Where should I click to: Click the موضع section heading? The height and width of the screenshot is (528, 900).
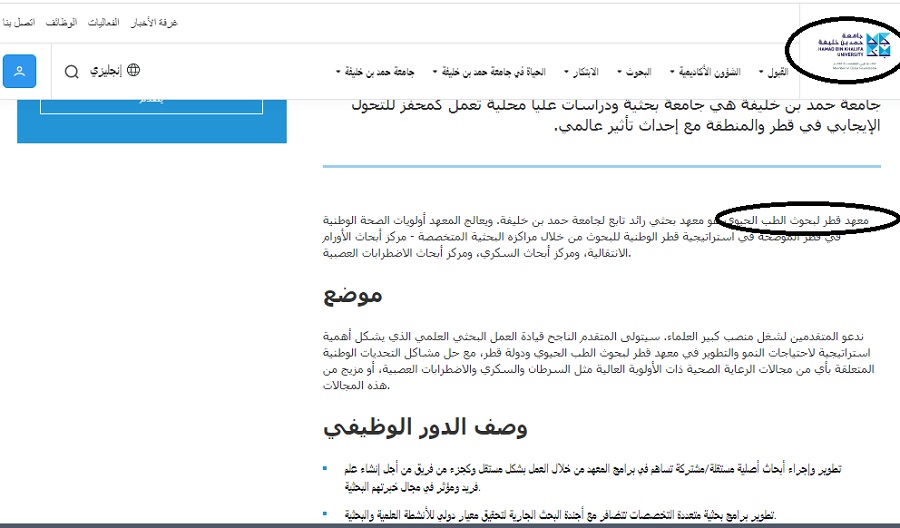352,295
